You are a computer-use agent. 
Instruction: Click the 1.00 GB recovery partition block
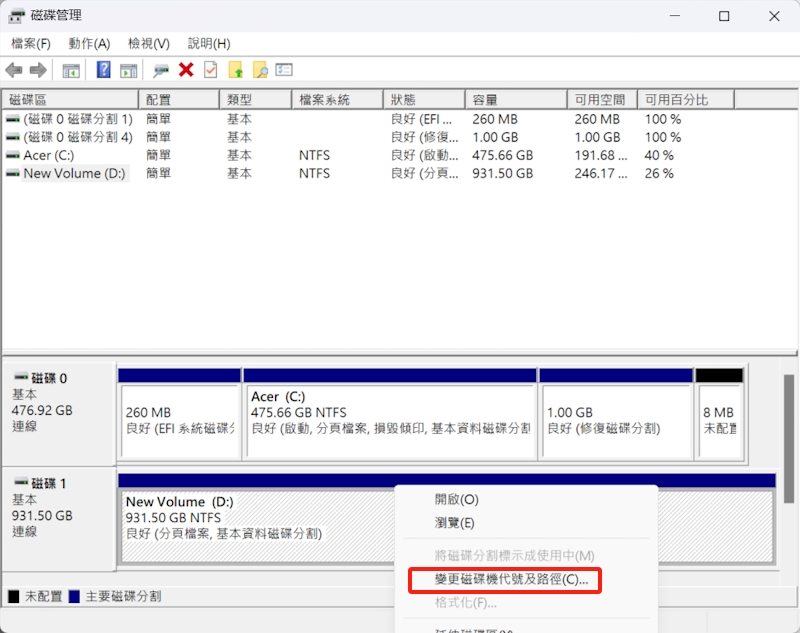tap(615, 420)
